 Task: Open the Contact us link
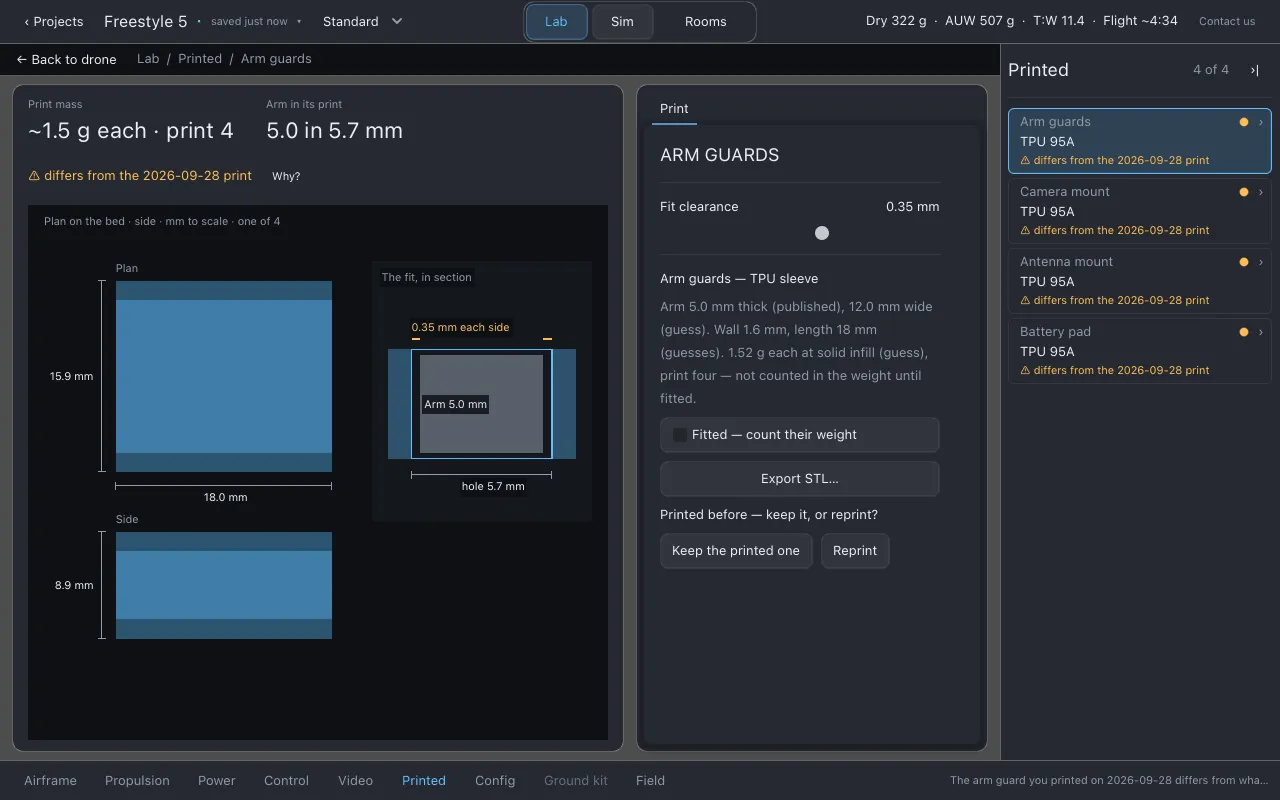[x=1227, y=21]
